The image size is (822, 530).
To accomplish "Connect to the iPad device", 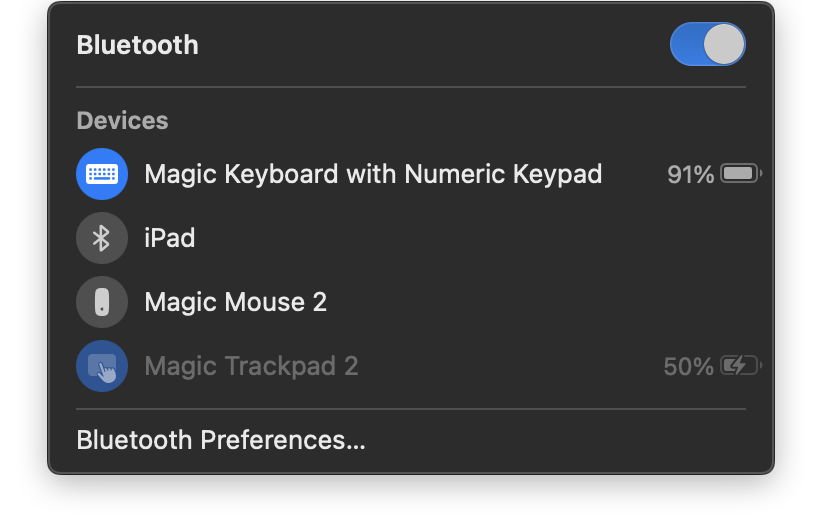I will pyautogui.click(x=170, y=238).
